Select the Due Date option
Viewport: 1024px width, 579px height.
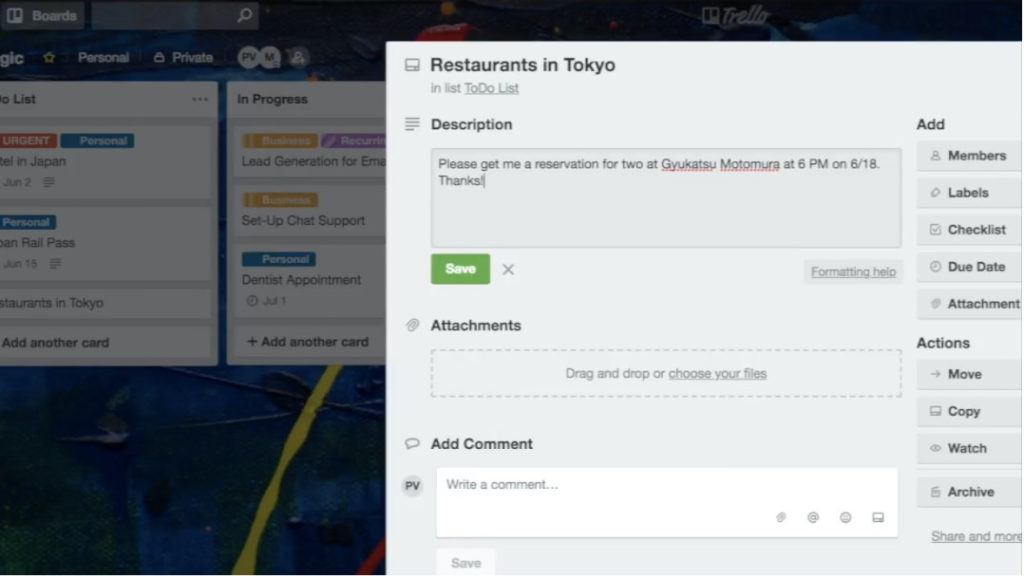(x=967, y=267)
